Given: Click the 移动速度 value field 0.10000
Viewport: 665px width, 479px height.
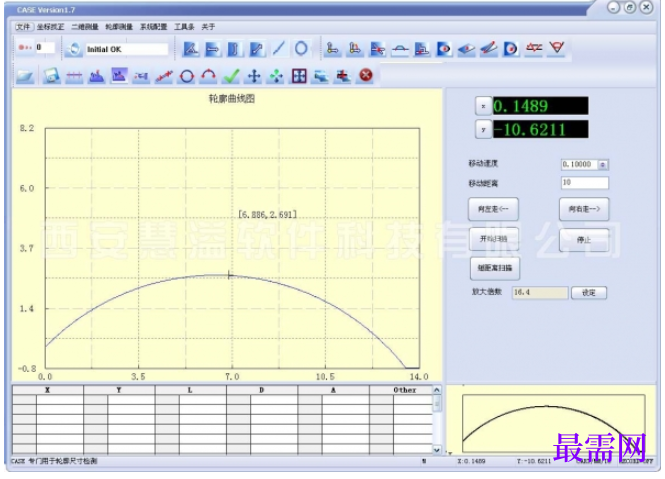Looking at the screenshot, I should [579, 165].
